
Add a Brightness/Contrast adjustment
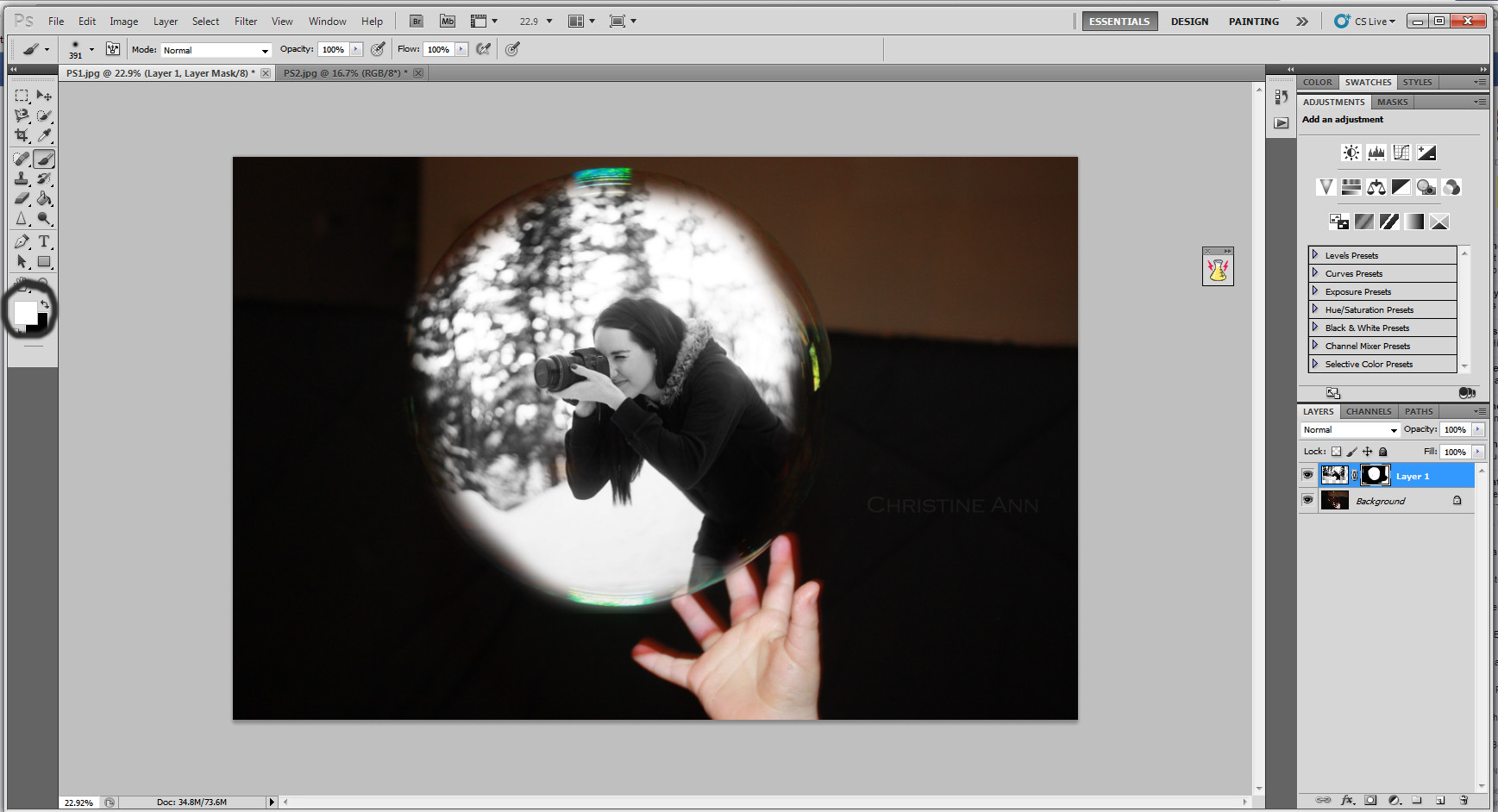pos(1351,153)
